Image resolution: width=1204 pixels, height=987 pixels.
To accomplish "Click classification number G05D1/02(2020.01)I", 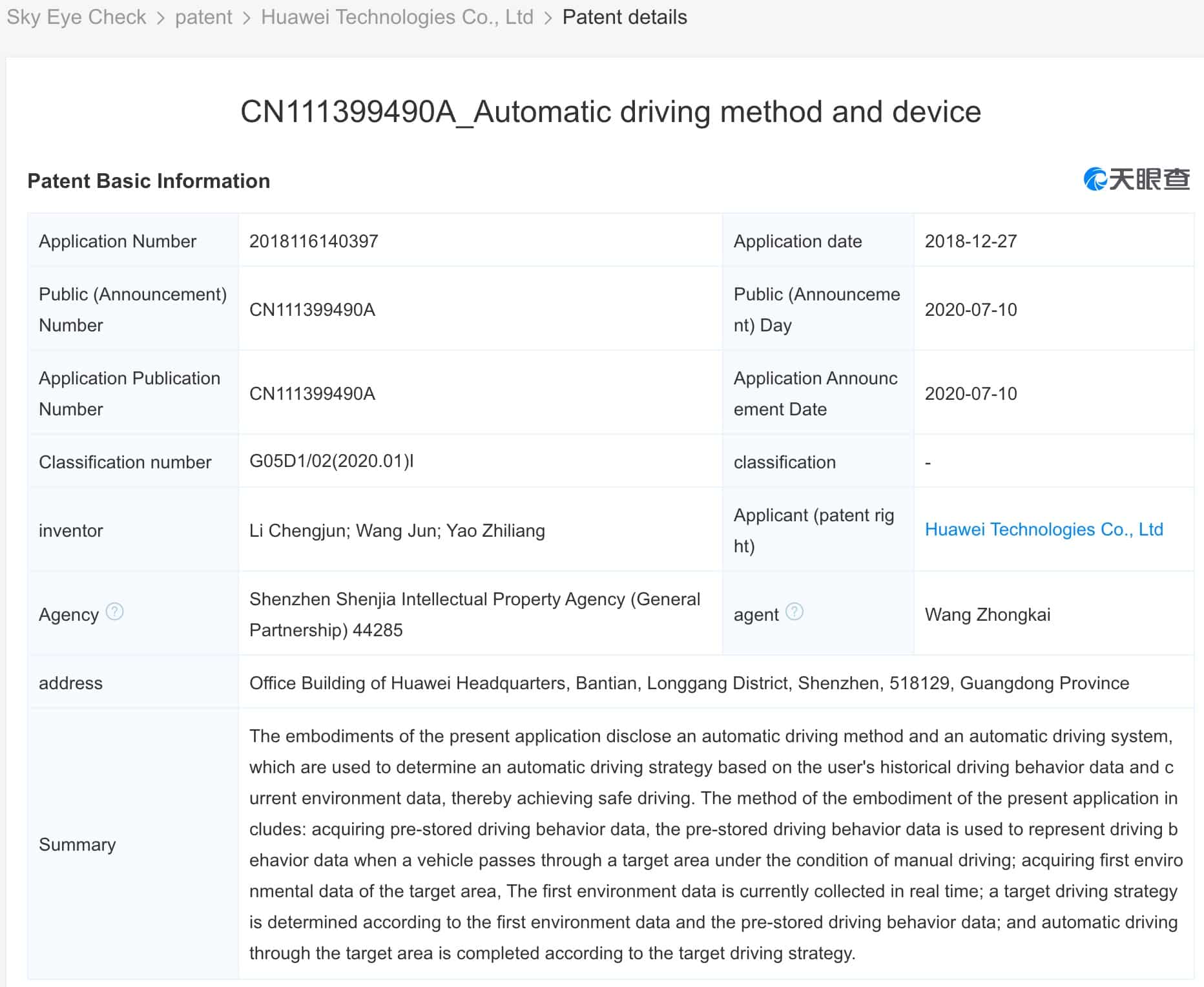I will click(331, 461).
